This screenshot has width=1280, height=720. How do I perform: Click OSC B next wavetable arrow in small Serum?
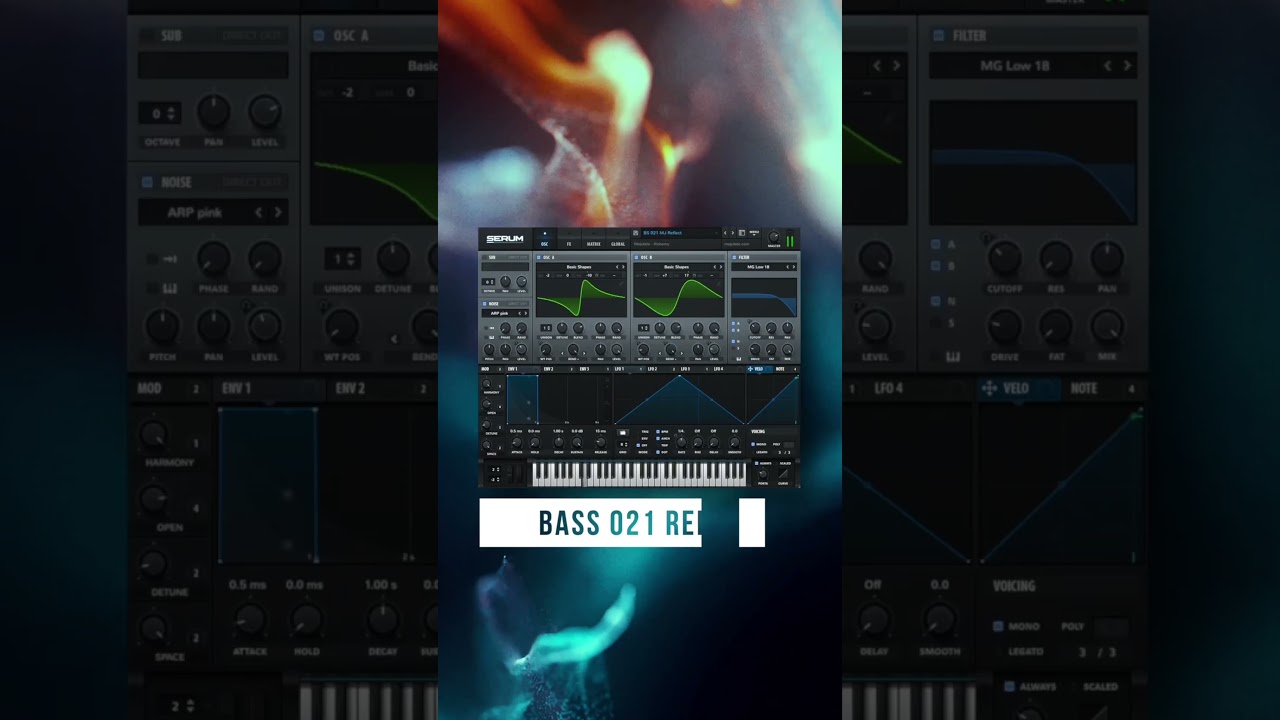coord(721,267)
